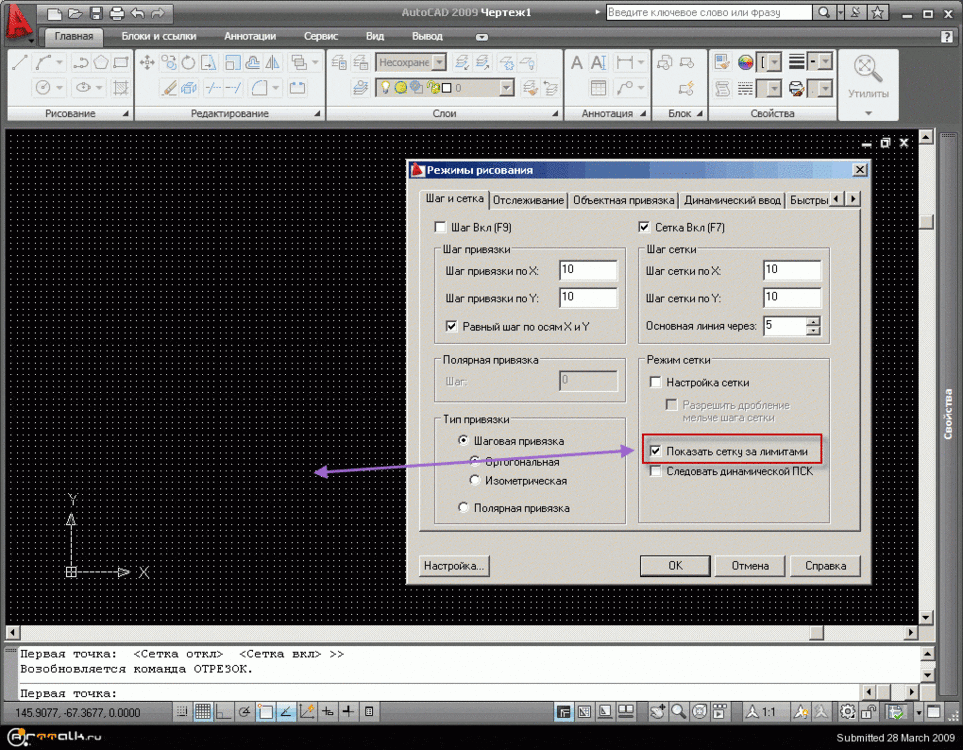Switch to the Аннотации ribbon tab
This screenshot has height=750, width=963.
pyautogui.click(x=250, y=36)
